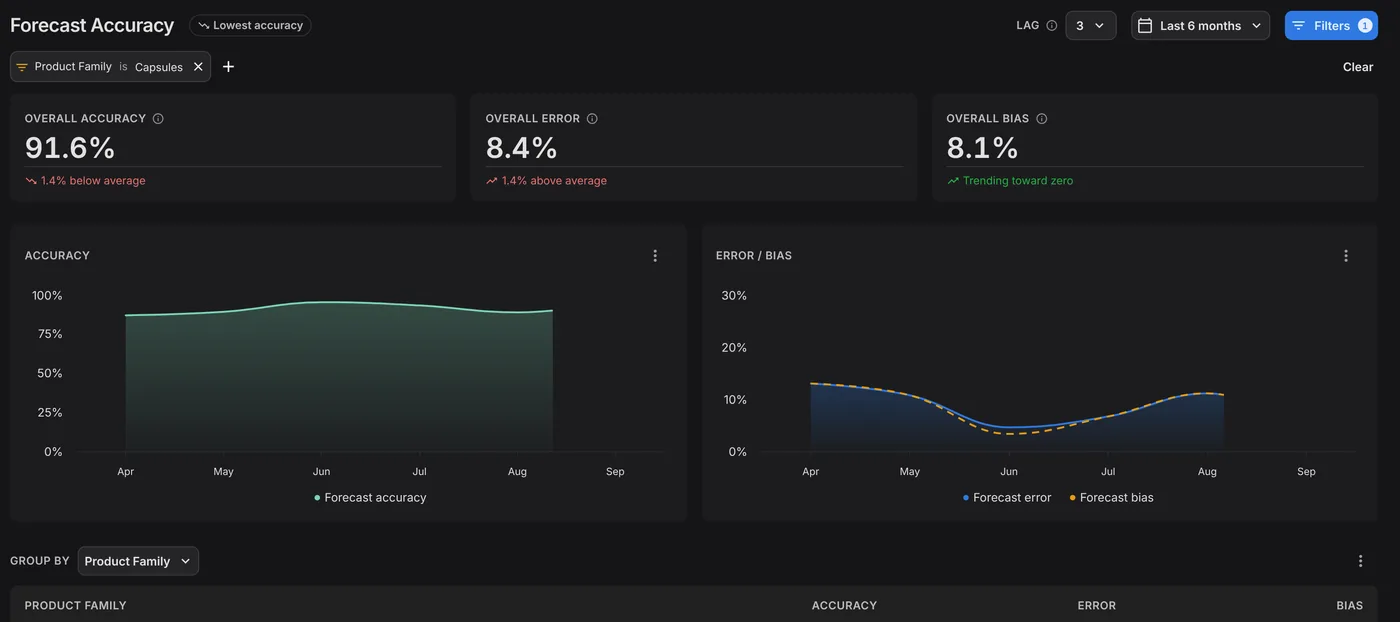Click the filter lines icon on Filters button

[x=1299, y=26]
